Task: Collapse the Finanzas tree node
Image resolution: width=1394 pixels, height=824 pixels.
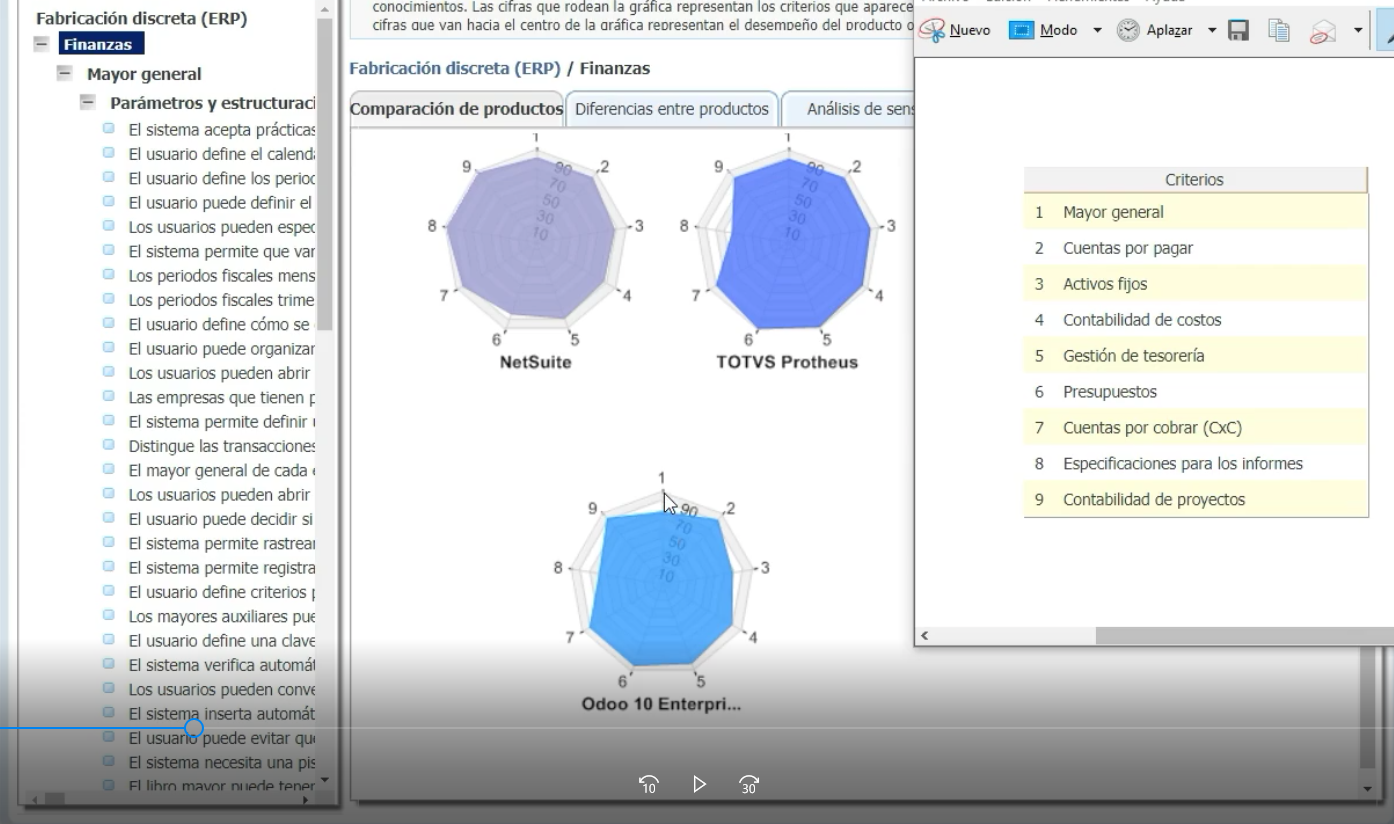Action: coord(41,44)
